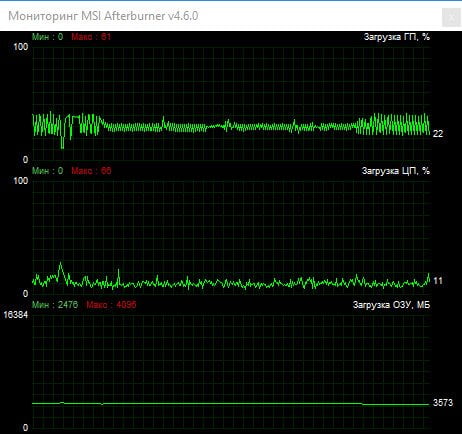Click current RAM usage value 3573
The width and height of the screenshot is (462, 434).
click(443, 403)
